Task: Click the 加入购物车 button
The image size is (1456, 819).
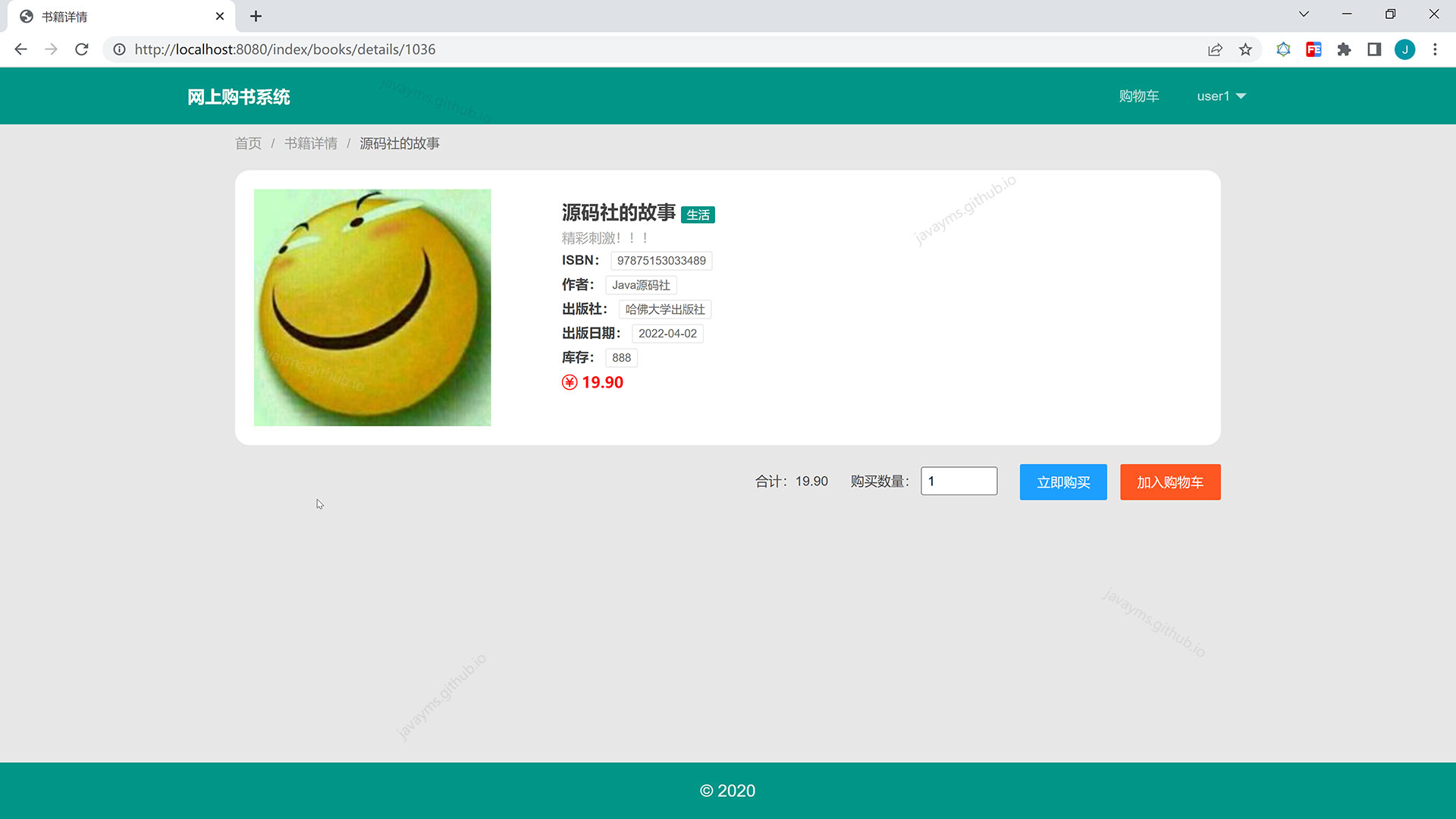Action: [1170, 482]
